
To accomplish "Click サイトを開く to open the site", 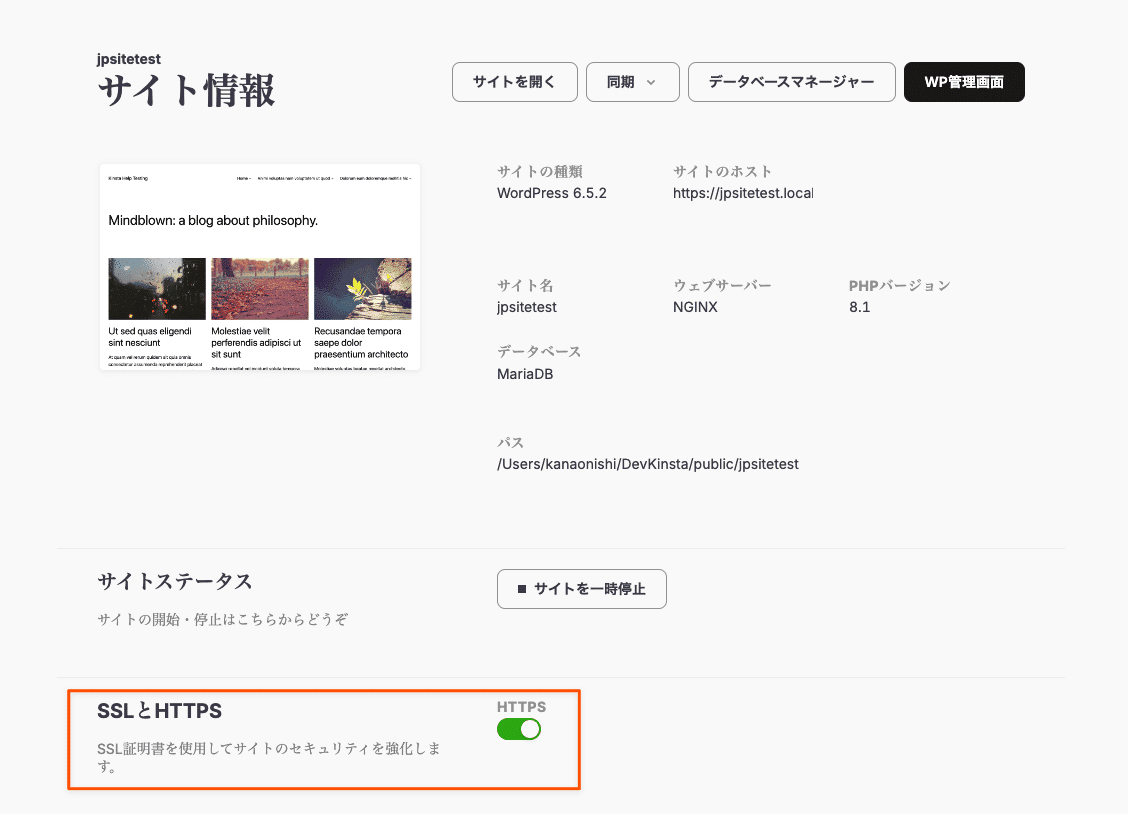I will click(514, 82).
